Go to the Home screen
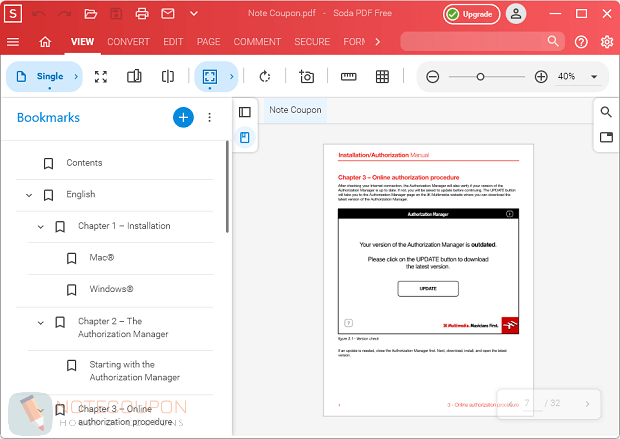The height and width of the screenshot is (439, 620). [x=45, y=42]
